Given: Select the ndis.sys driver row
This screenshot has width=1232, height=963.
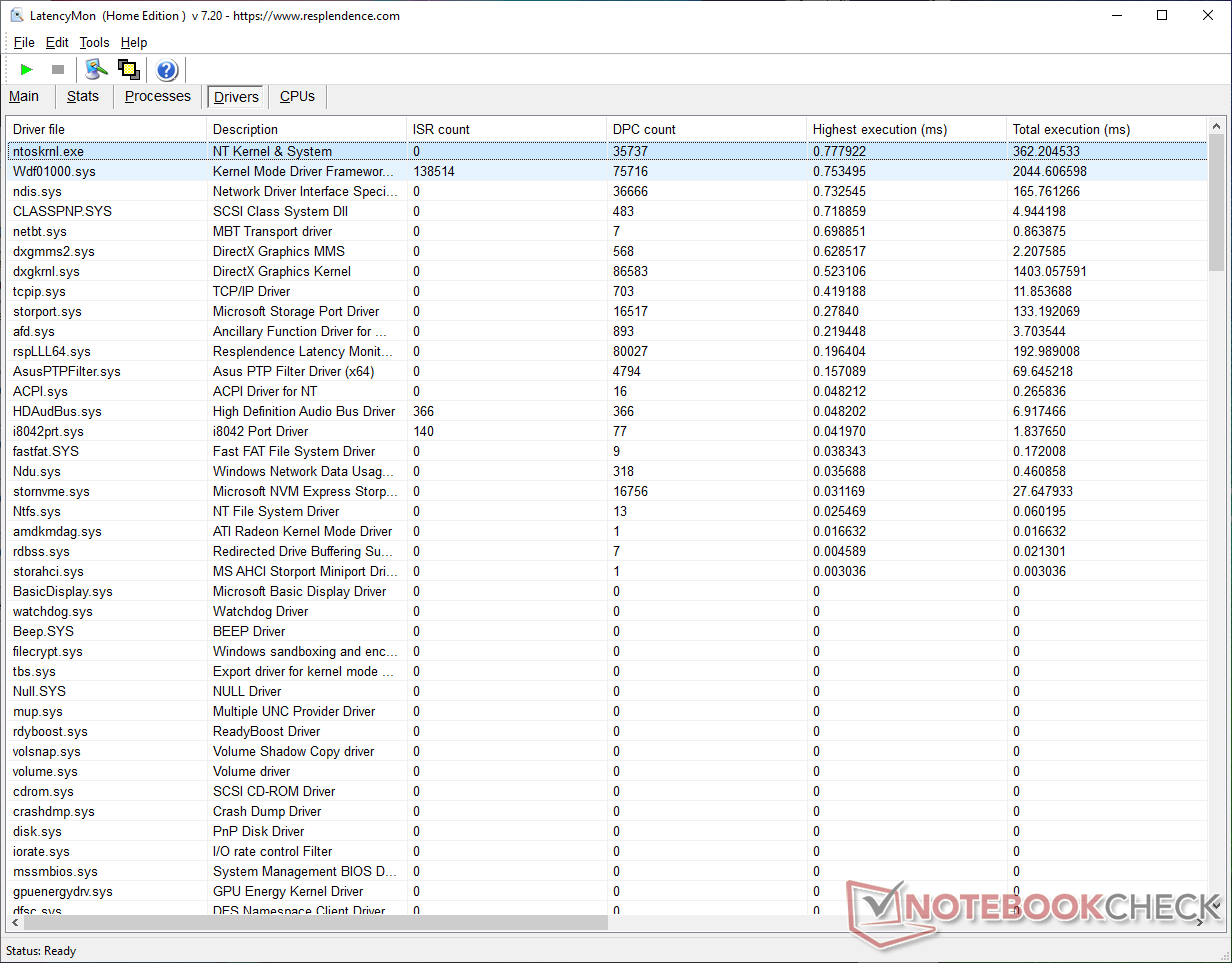Looking at the screenshot, I should click(607, 191).
